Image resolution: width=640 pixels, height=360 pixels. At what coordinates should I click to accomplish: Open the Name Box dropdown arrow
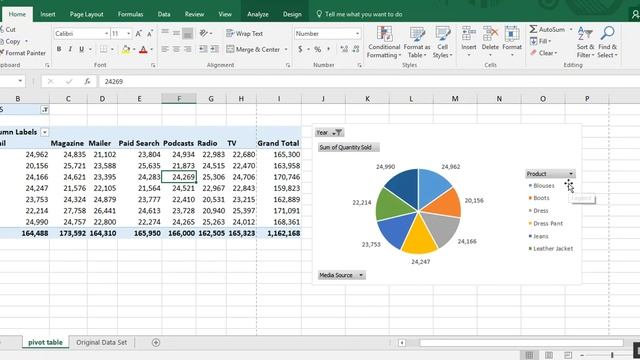coord(20,81)
